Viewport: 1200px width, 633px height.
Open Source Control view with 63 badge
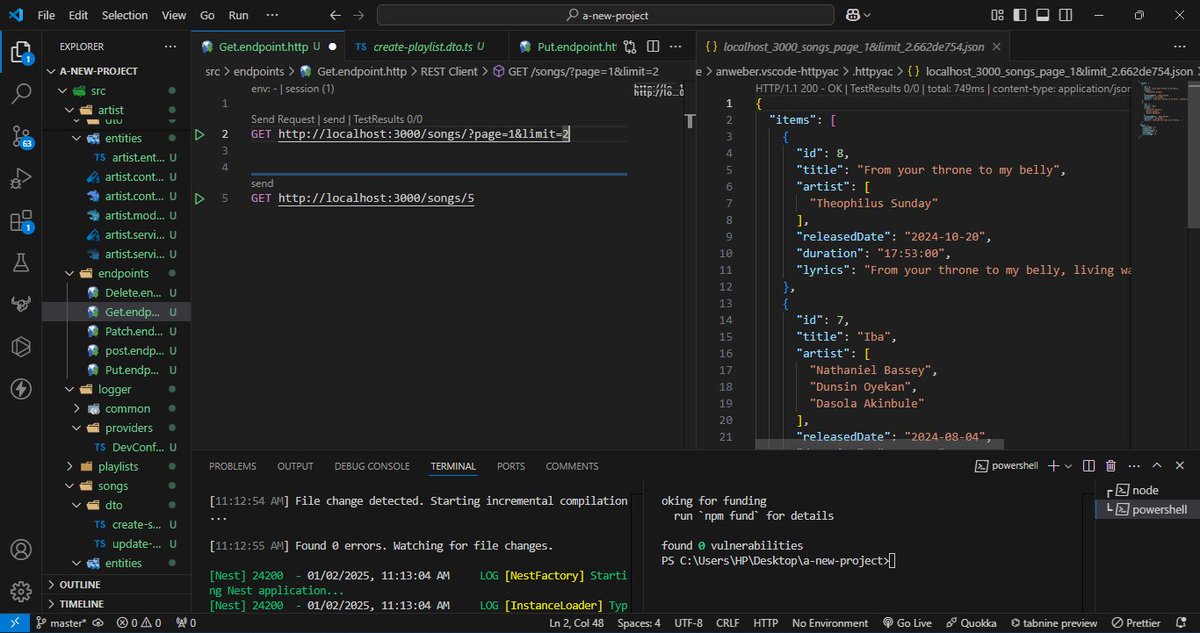pyautogui.click(x=21, y=137)
